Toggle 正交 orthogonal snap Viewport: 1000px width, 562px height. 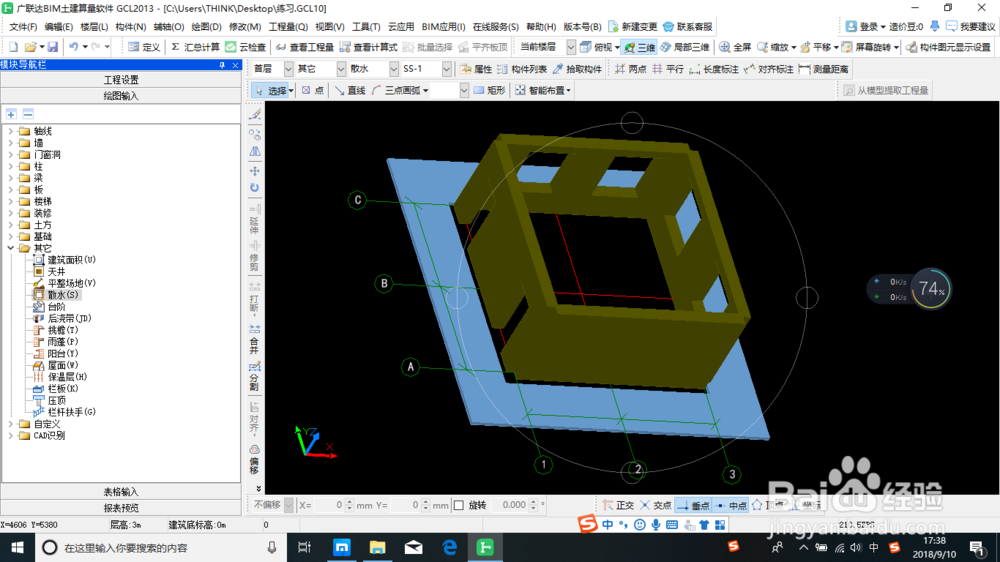pos(618,505)
